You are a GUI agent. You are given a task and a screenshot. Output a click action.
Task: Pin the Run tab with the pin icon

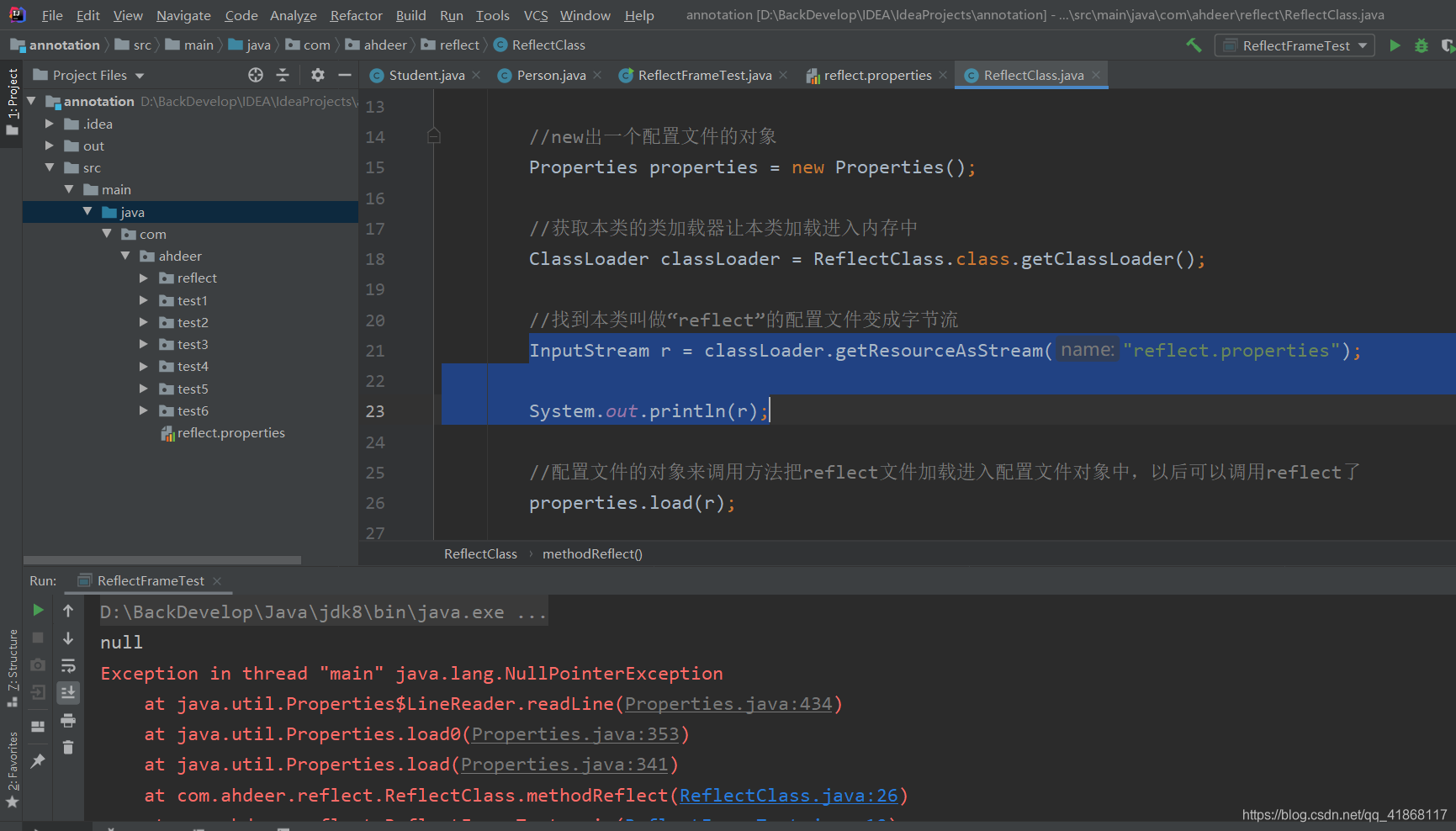tap(38, 761)
